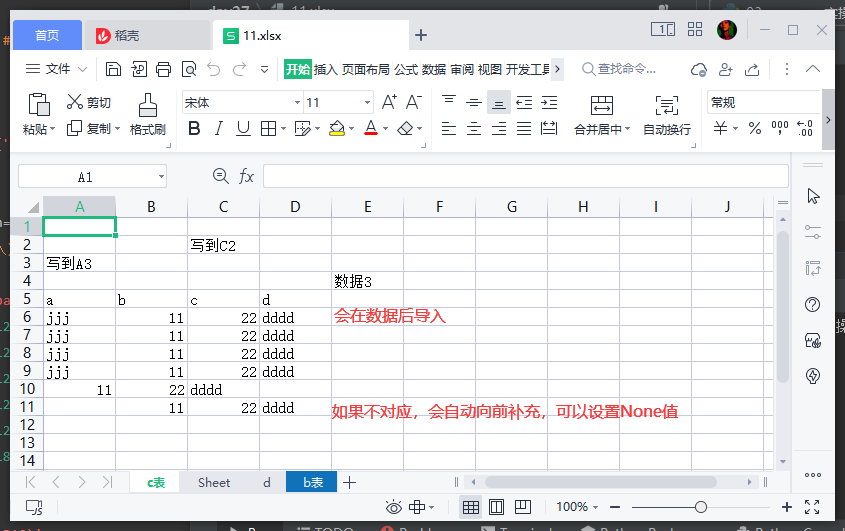Open font name dropdown 宋体
This screenshot has height=531, width=845.
[x=297, y=102]
